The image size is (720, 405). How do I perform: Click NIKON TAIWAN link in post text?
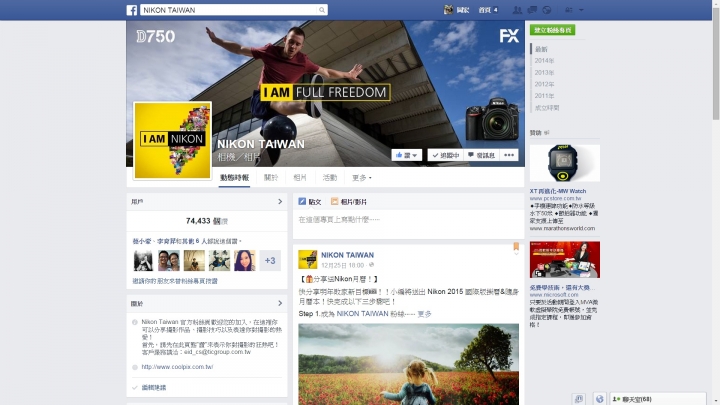pyautogui.click(x=362, y=314)
